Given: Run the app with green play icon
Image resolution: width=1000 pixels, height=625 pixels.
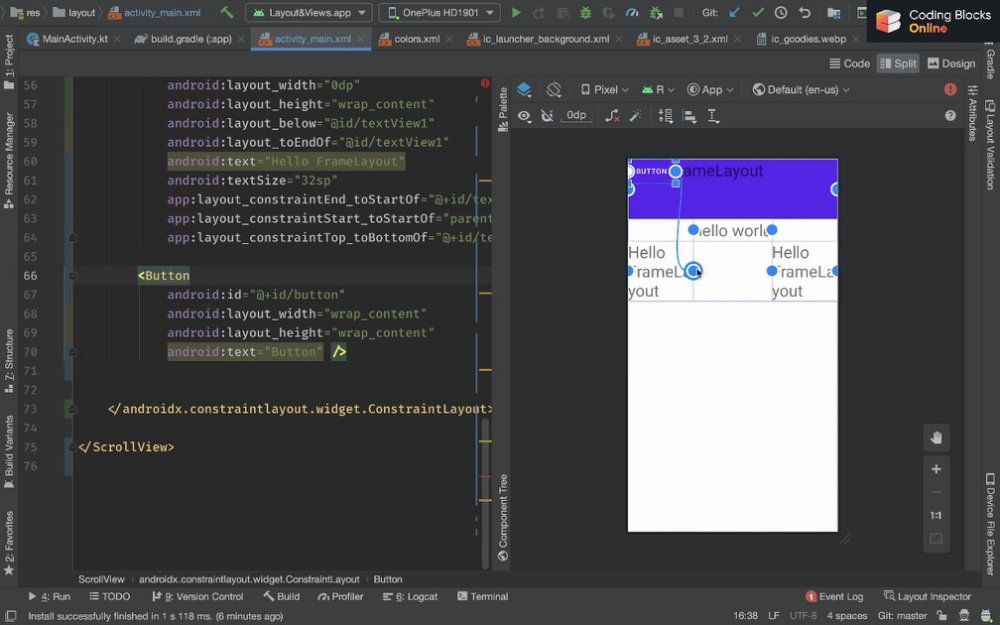Looking at the screenshot, I should click(x=517, y=12).
